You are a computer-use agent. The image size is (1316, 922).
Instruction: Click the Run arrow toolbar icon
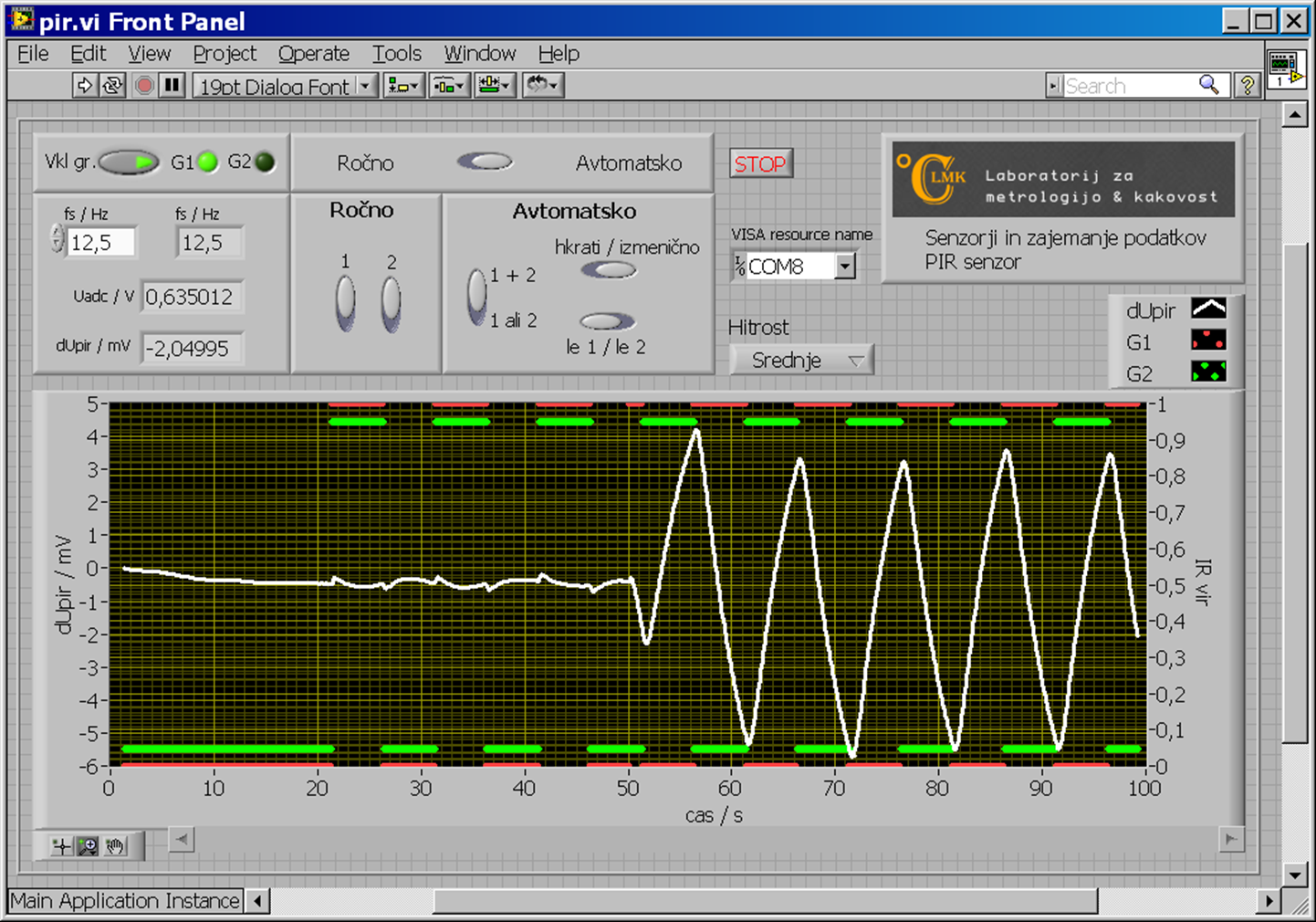tap(85, 85)
